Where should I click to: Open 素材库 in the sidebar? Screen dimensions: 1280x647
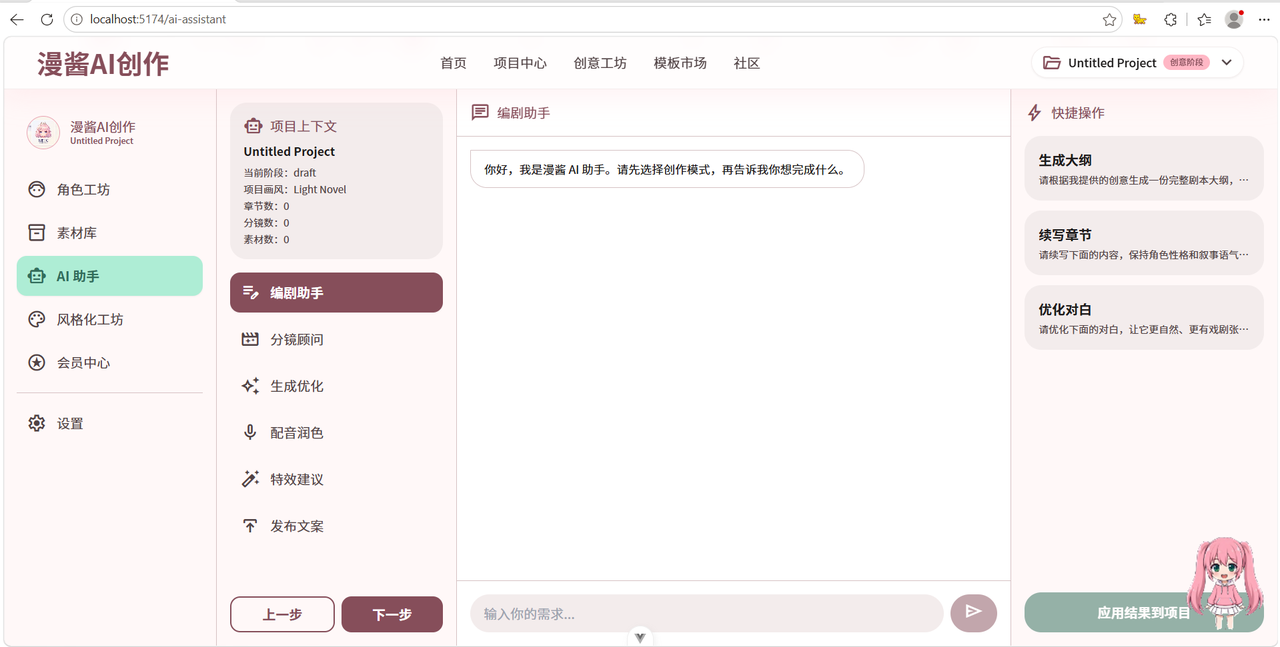pyautogui.click(x=109, y=233)
